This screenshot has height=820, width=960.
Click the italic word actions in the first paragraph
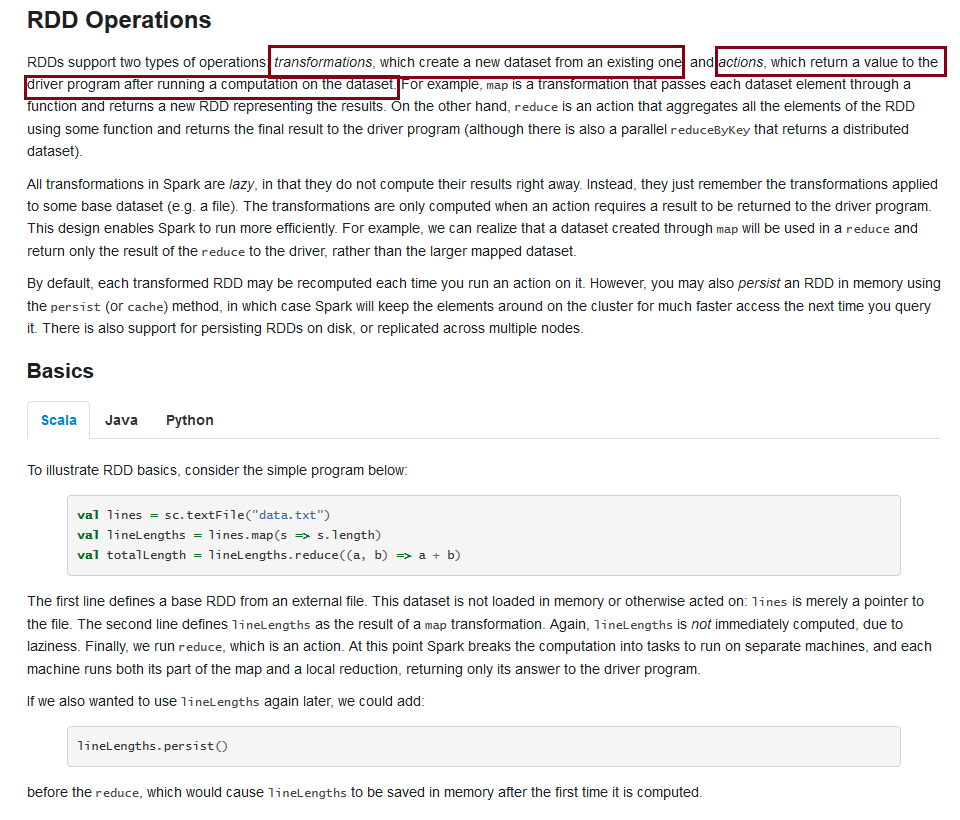pos(742,62)
